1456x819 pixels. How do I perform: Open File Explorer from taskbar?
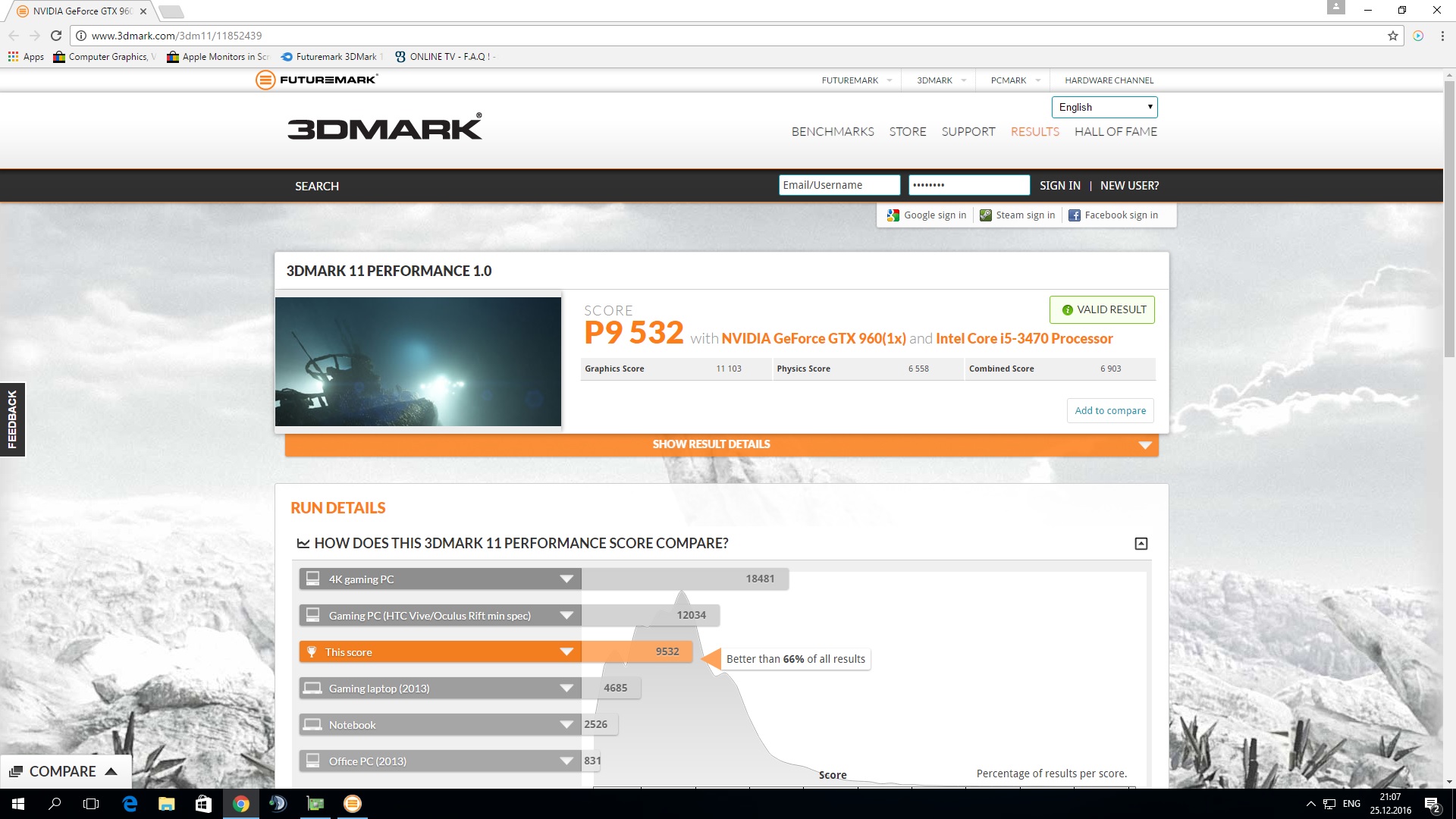(166, 804)
